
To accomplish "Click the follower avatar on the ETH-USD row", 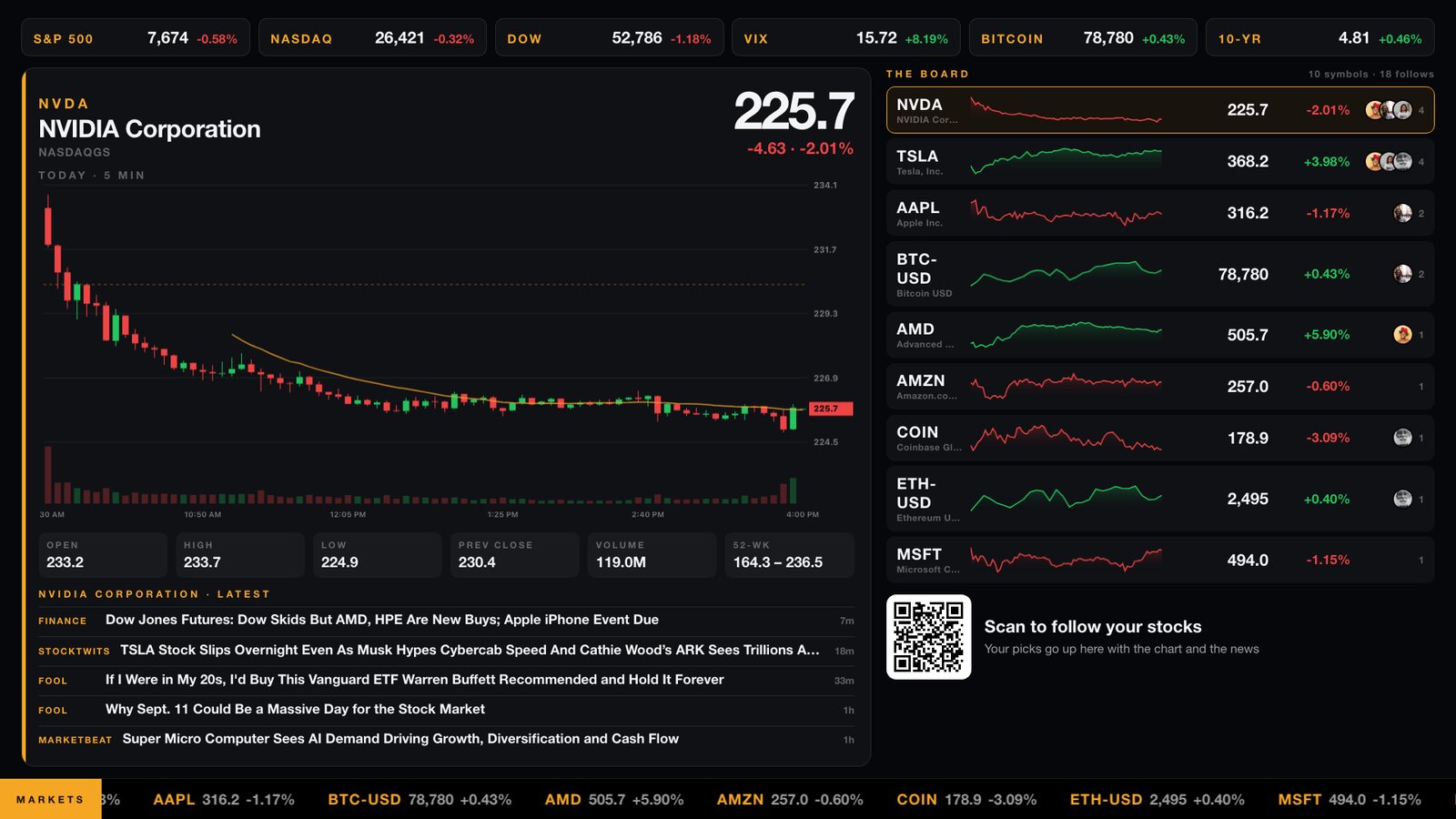I will (x=1402, y=499).
